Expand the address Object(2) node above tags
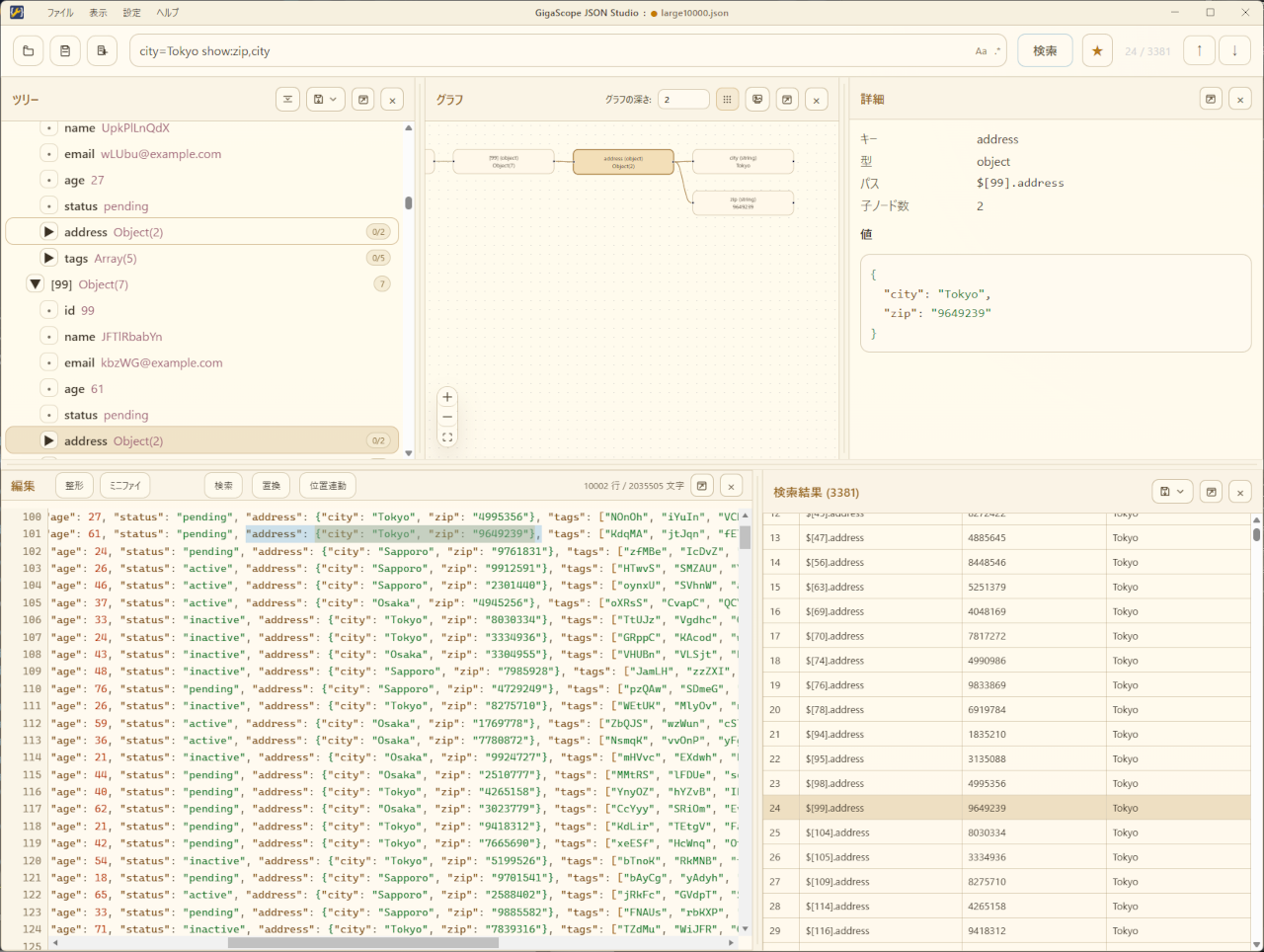The height and width of the screenshot is (952, 1264). pos(48,232)
